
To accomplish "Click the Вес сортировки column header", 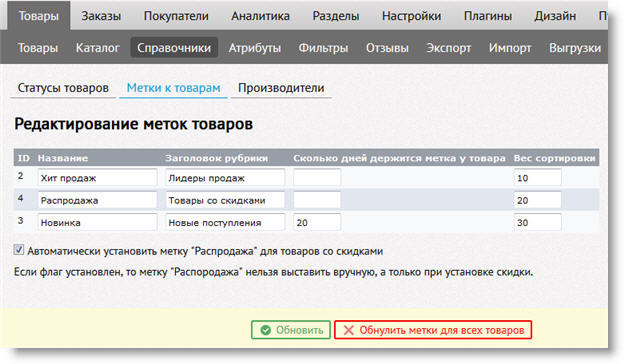I will tap(555, 158).
